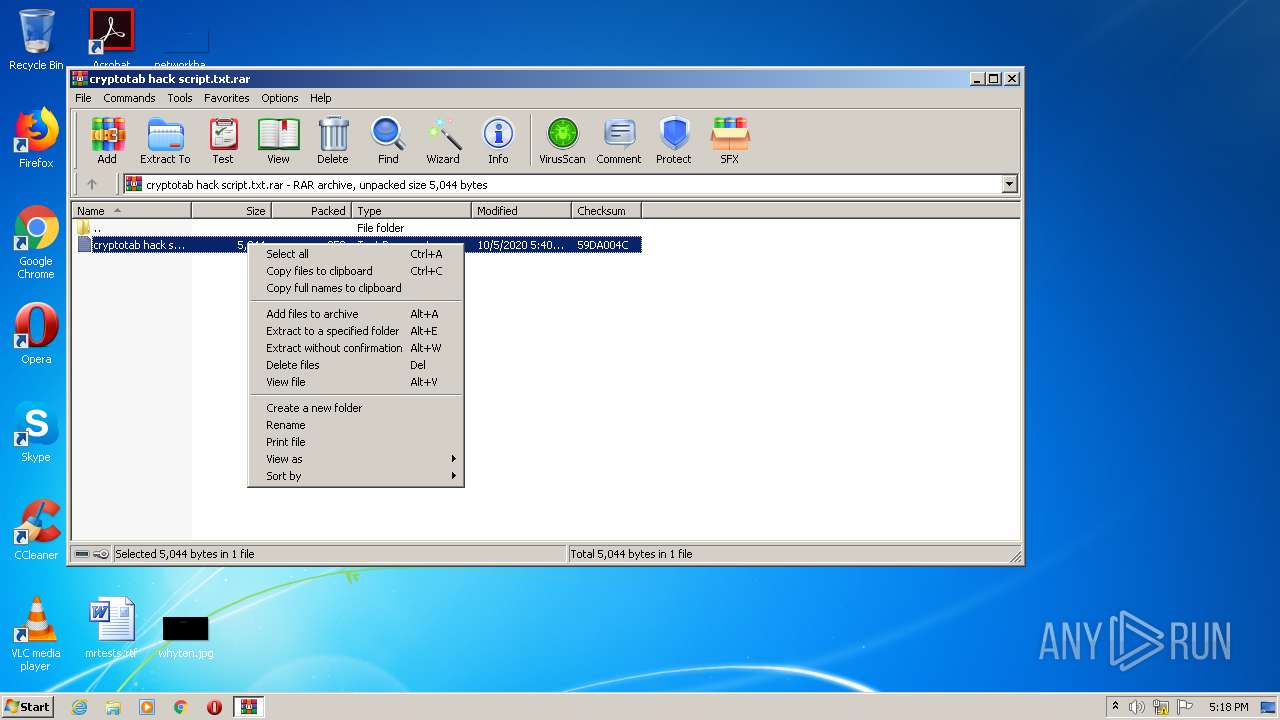Choose Create a new folder
Image resolution: width=1280 pixels, height=720 pixels.
[356, 408]
